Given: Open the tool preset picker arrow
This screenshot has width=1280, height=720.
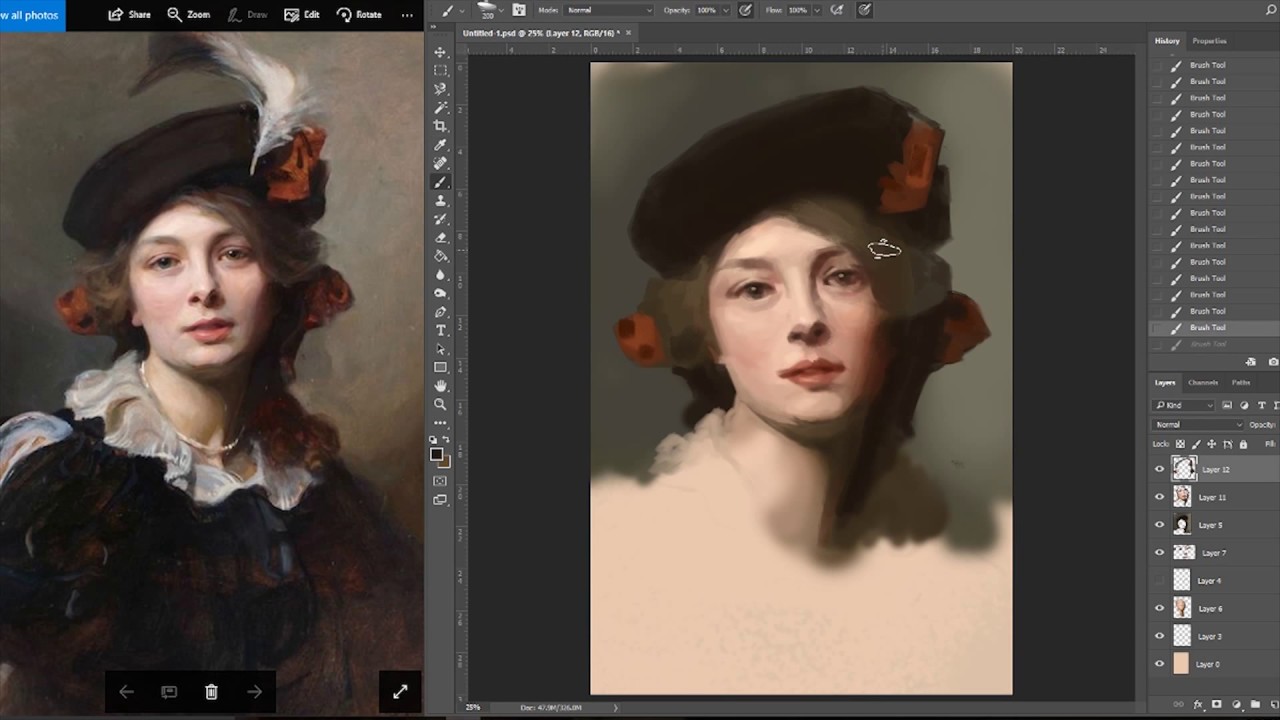Looking at the screenshot, I should (463, 10).
